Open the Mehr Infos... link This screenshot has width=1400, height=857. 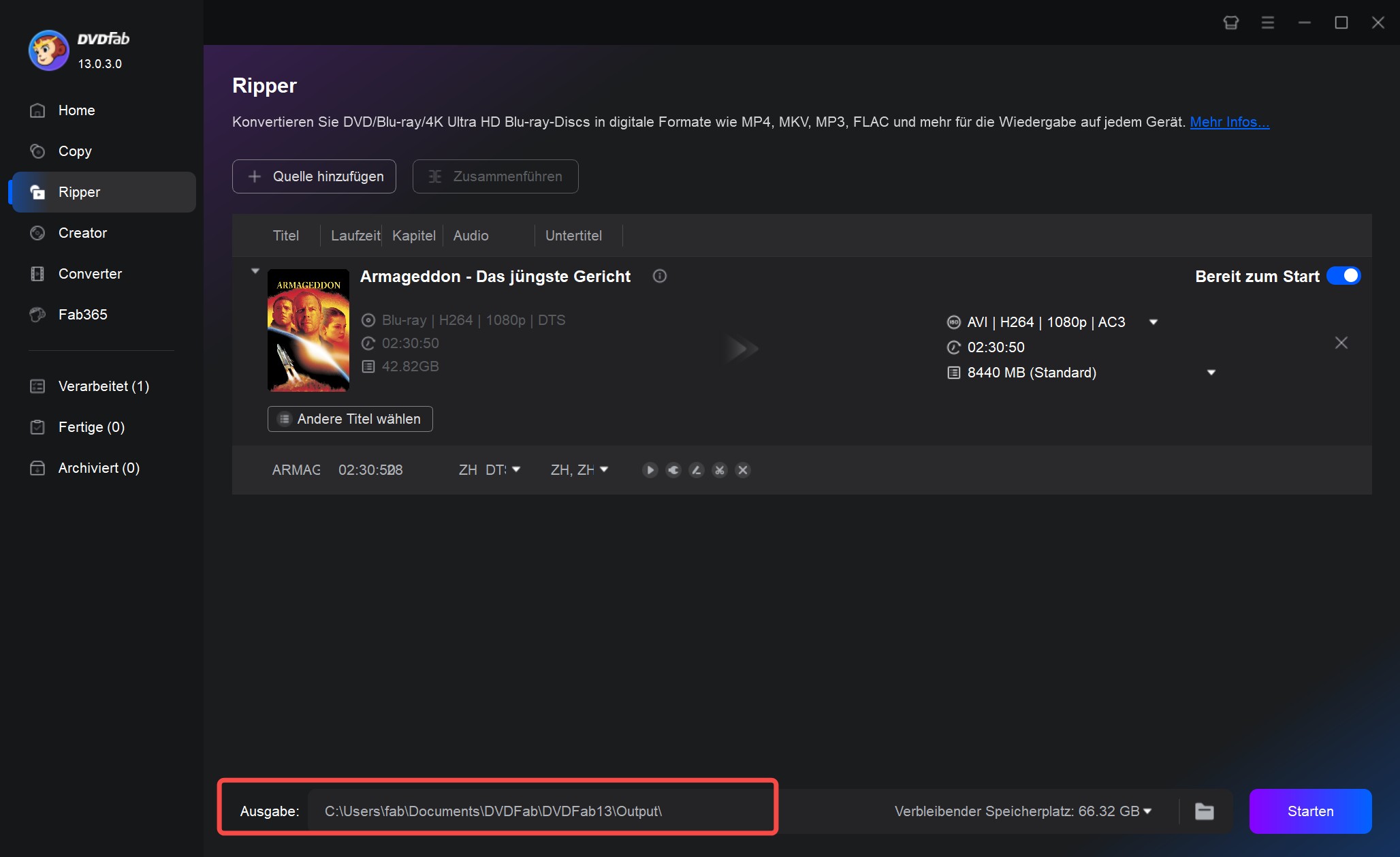click(1229, 122)
